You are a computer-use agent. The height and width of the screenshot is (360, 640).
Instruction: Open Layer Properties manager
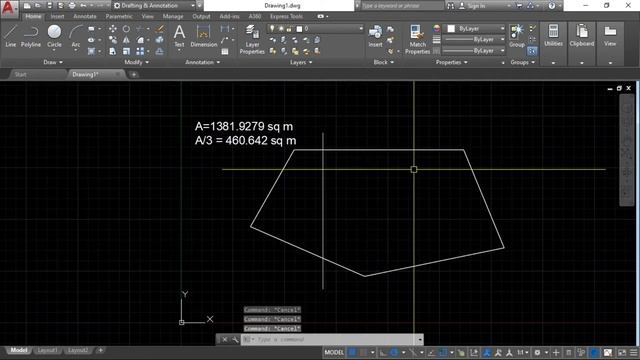click(x=252, y=39)
